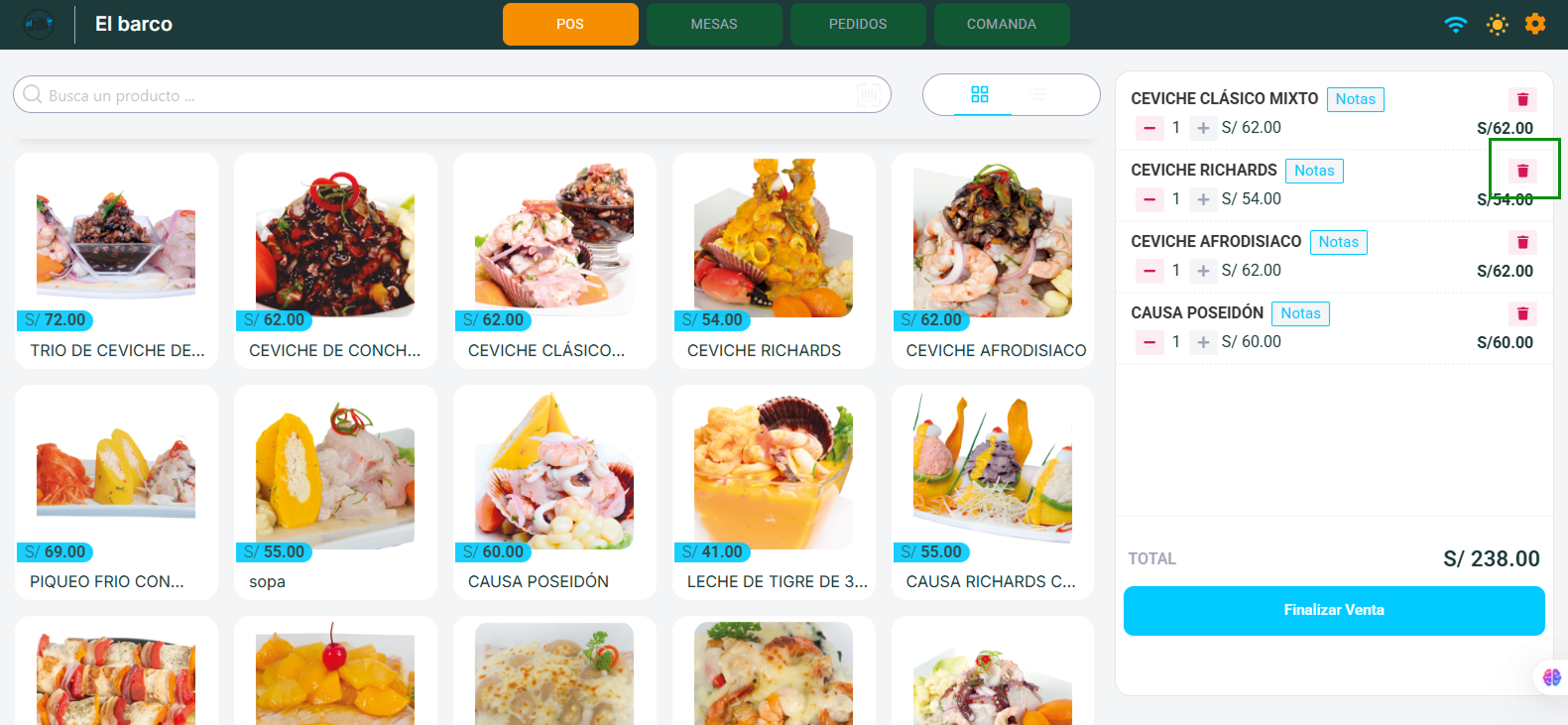Screen dimensions: 1568x725
Task: Click Finalizar Venta button
Action: (x=1334, y=610)
